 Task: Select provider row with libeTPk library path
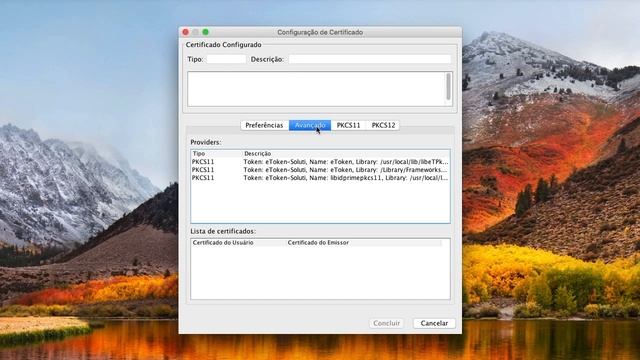(320, 162)
